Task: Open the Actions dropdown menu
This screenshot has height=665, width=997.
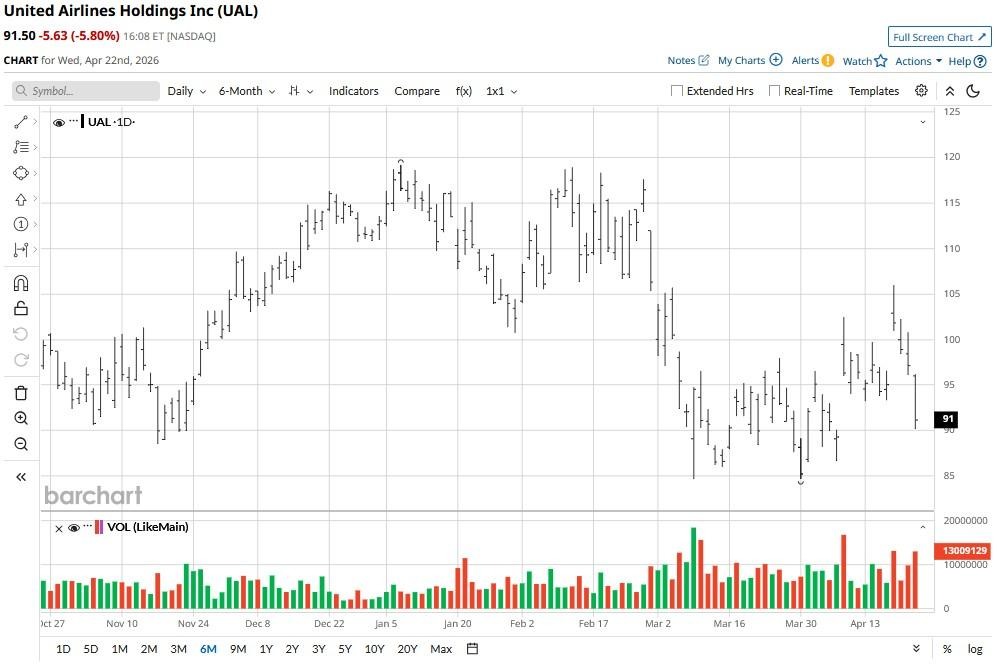Action: (918, 61)
